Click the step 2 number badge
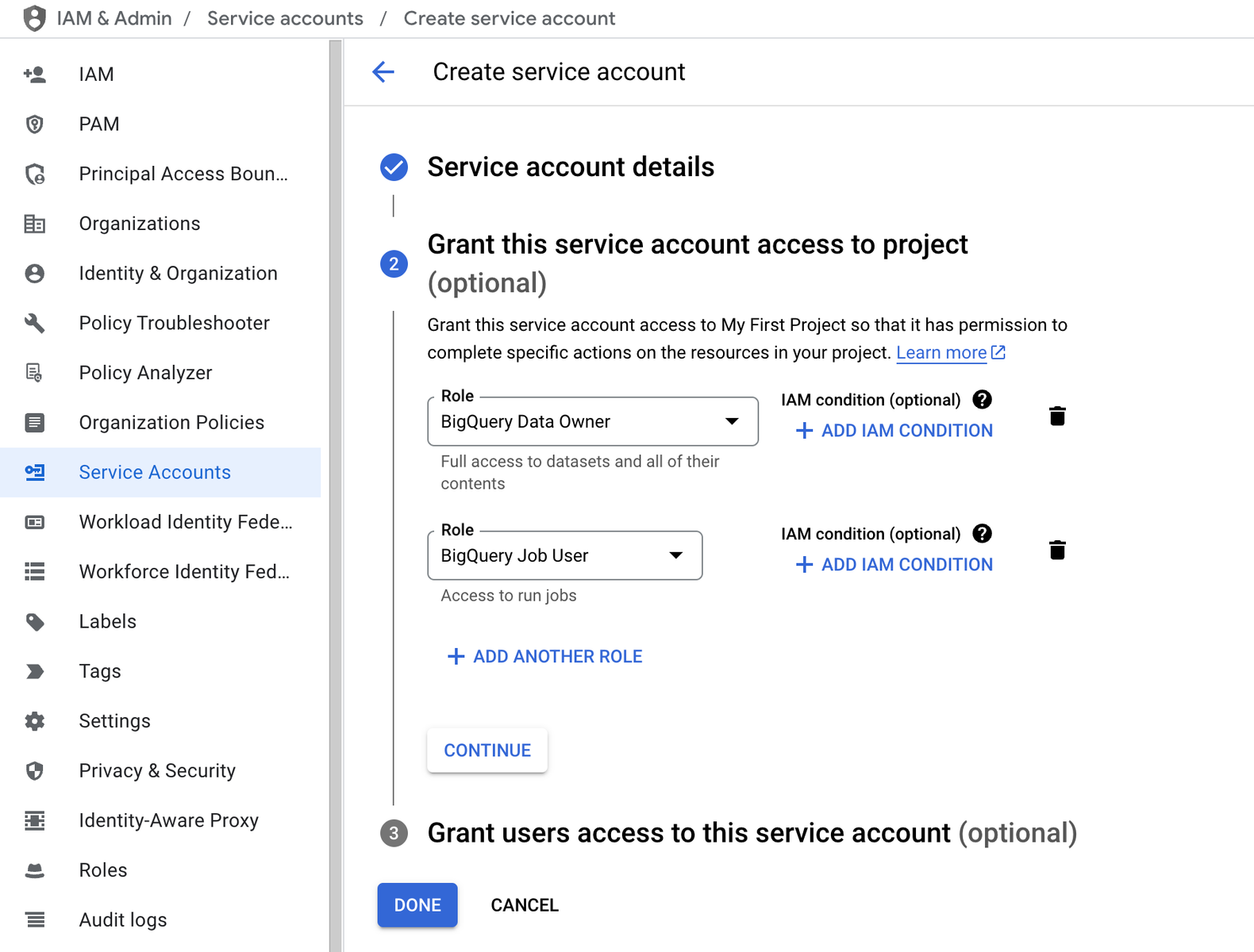The width and height of the screenshot is (1254, 952). tap(394, 264)
